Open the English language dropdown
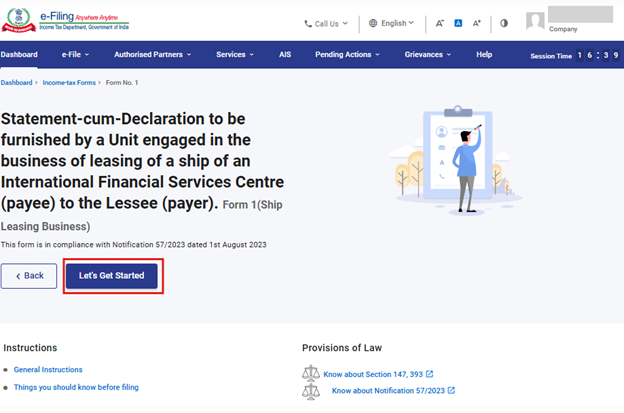Image resolution: width=624 pixels, height=413 pixels. [x=397, y=23]
